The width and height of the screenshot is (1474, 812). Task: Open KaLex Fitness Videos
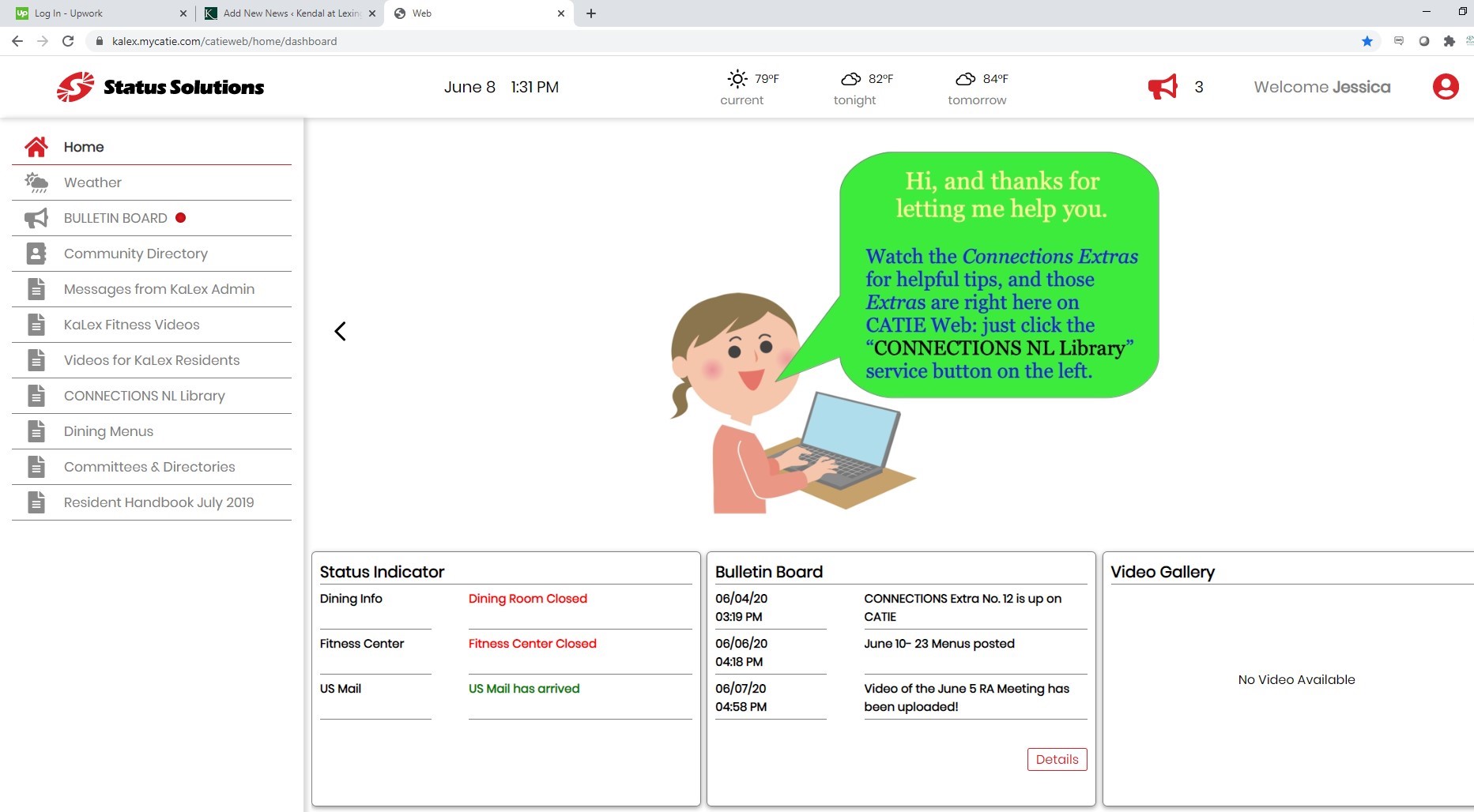coord(152,325)
